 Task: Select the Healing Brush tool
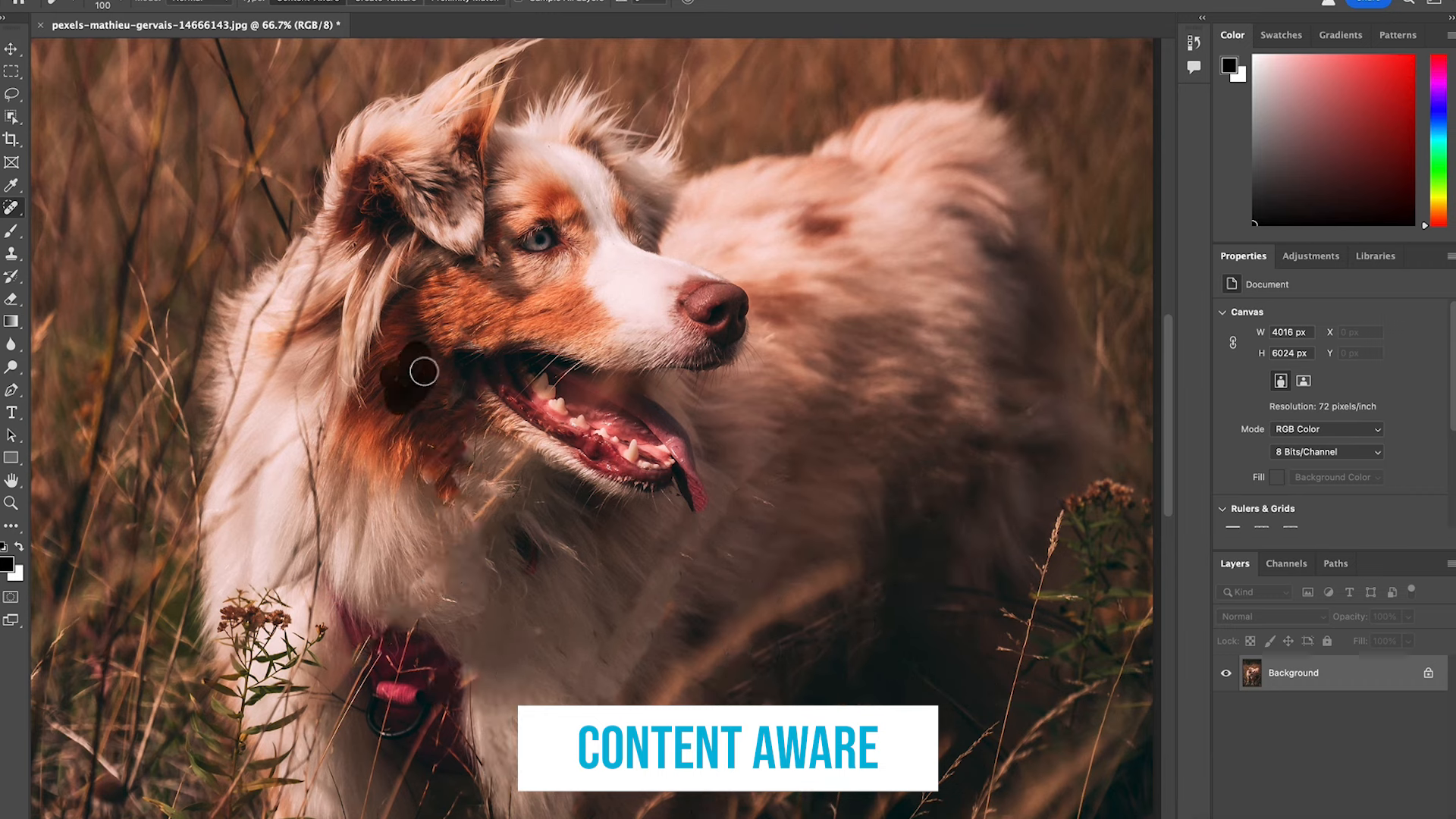coord(12,208)
